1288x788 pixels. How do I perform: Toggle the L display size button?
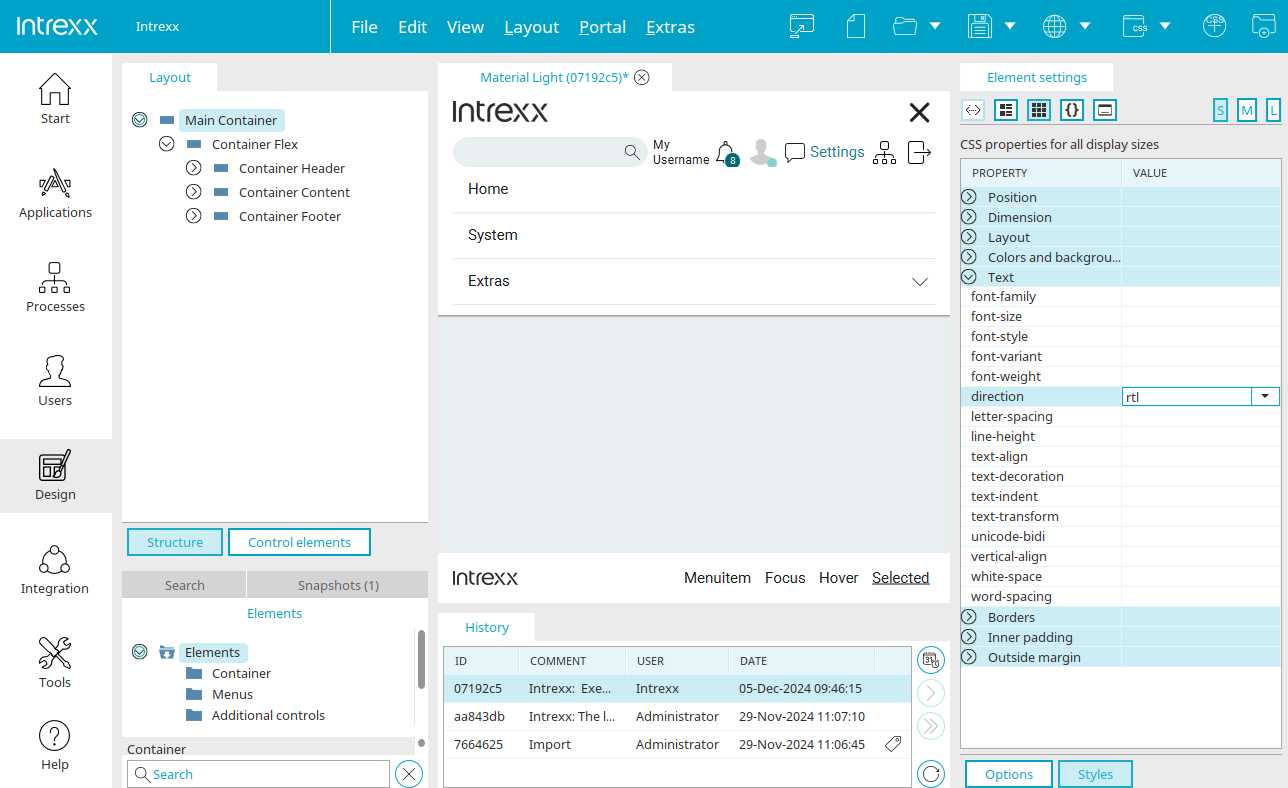[x=1273, y=110]
